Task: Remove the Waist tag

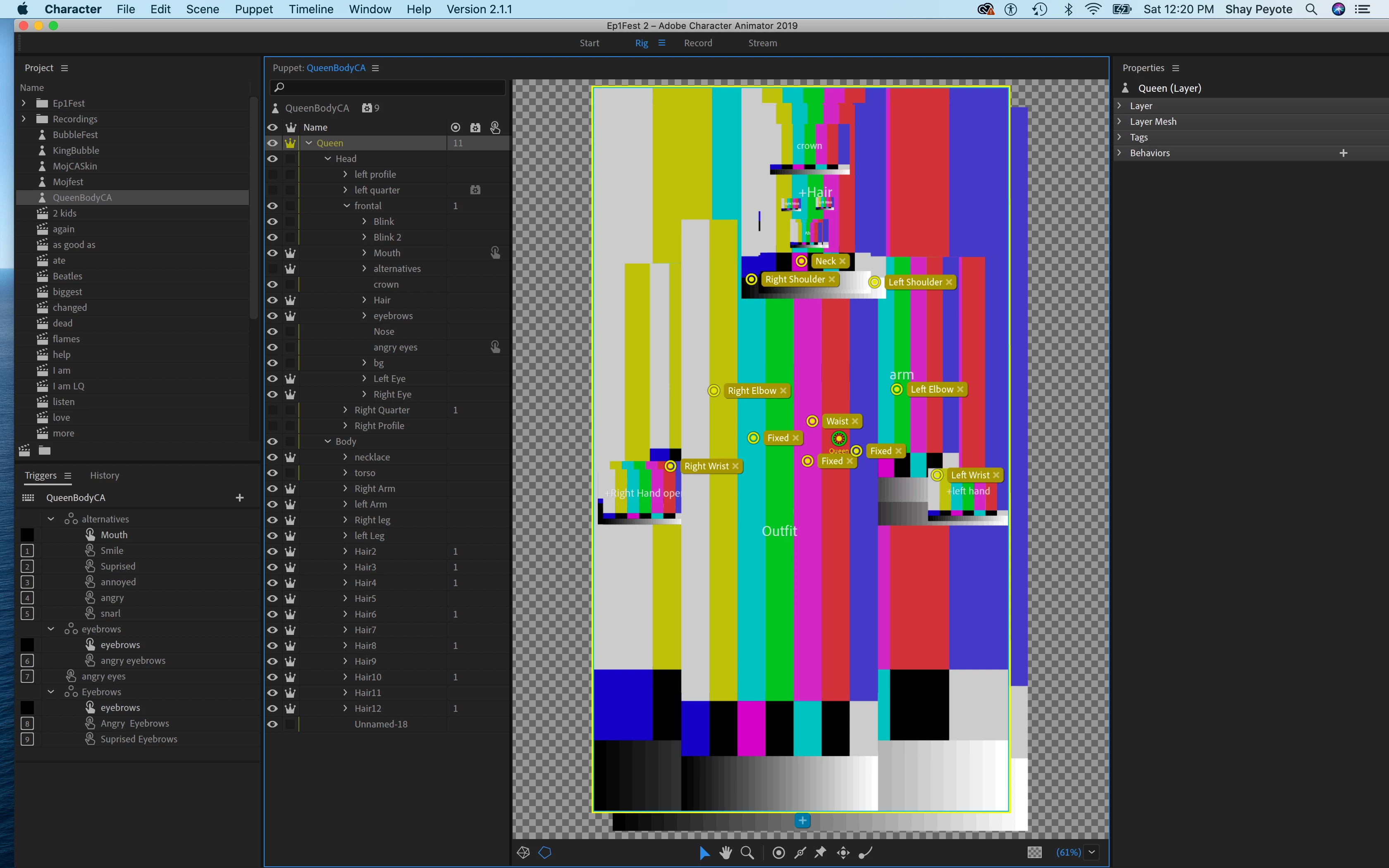Action: click(855, 421)
